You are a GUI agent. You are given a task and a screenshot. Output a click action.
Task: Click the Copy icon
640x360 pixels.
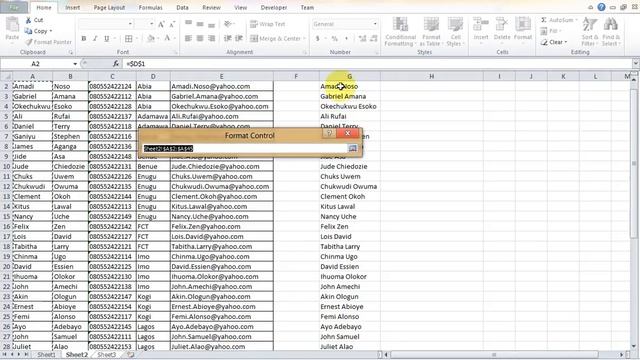coord(28,31)
